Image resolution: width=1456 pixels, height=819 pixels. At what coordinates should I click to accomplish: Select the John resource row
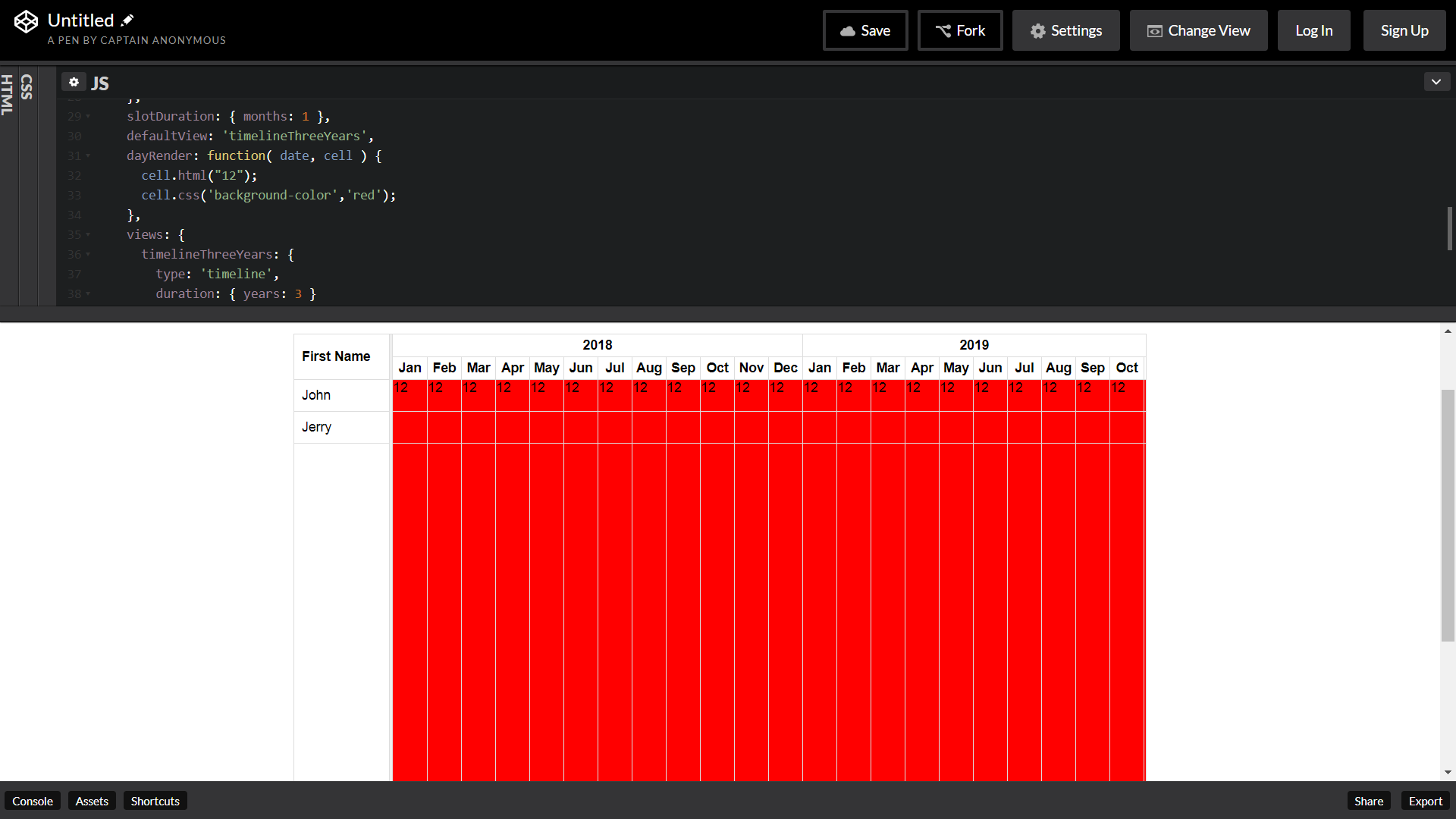pyautogui.click(x=342, y=395)
